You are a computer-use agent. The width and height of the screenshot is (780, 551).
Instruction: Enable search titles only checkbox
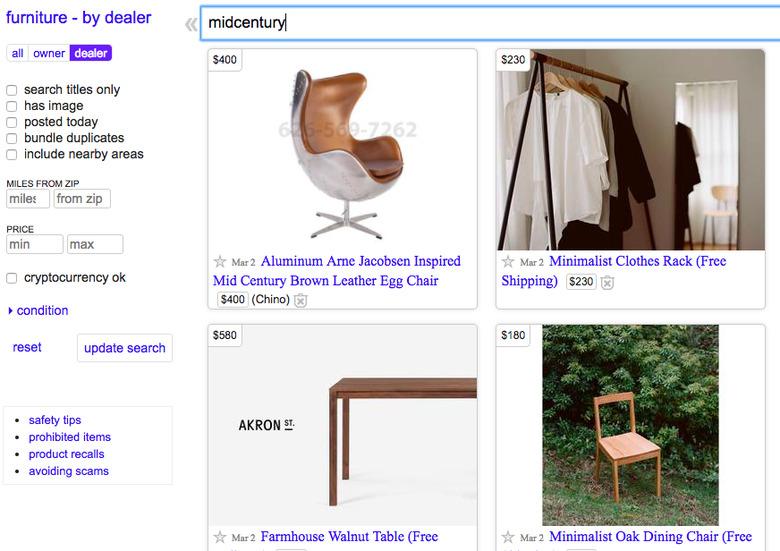click(12, 90)
